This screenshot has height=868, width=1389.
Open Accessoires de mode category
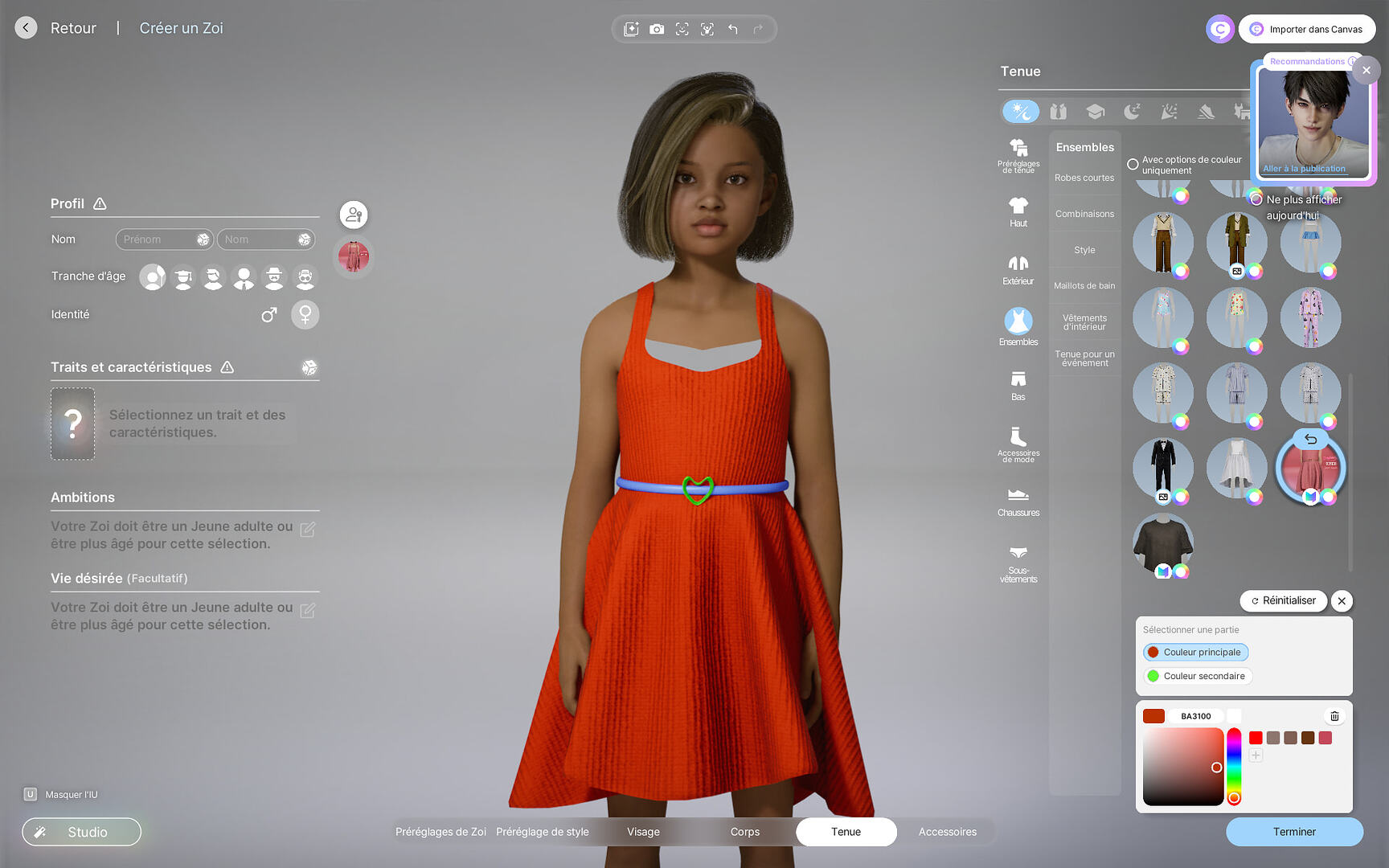1018,444
